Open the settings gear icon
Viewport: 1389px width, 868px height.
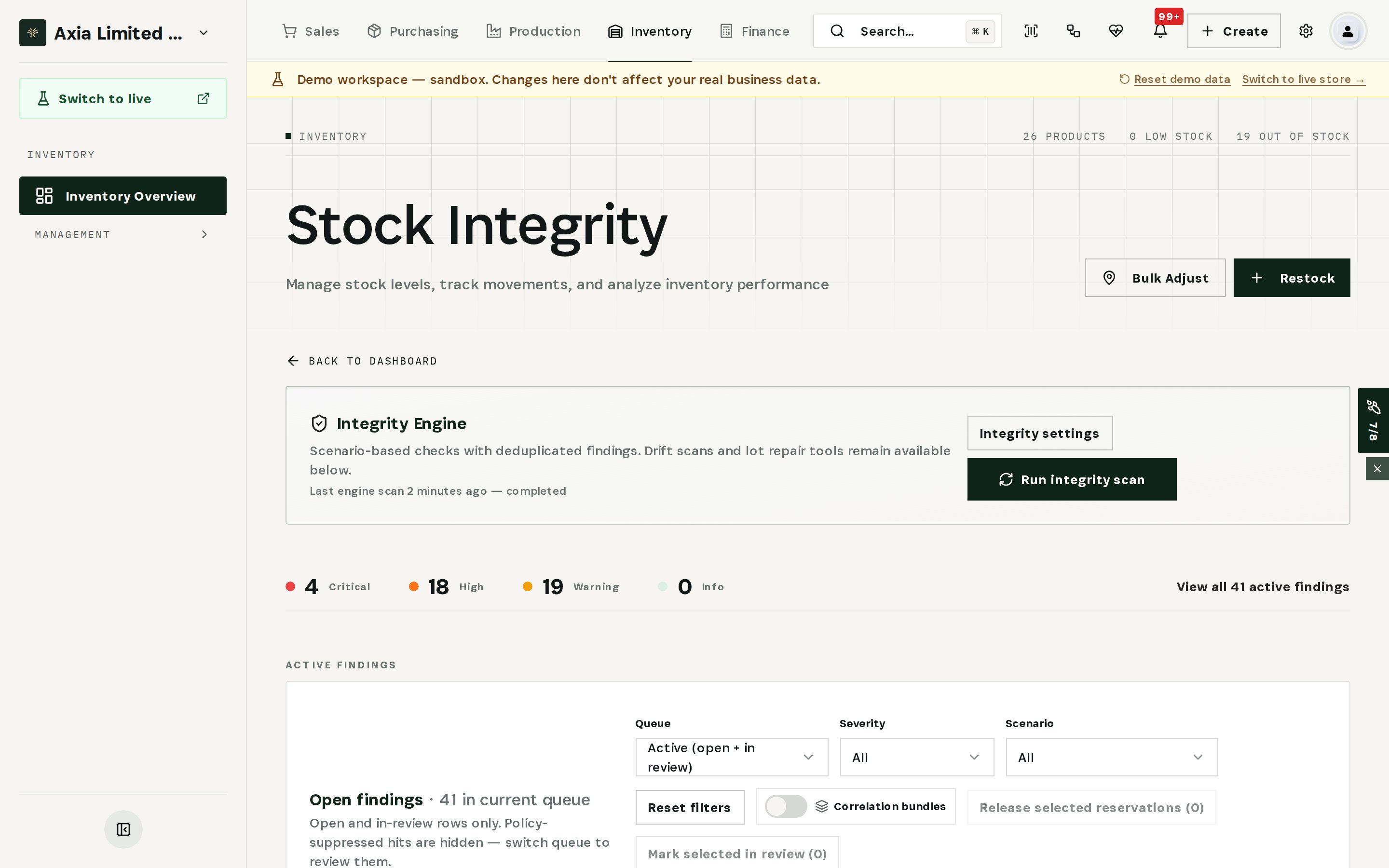coord(1306,31)
